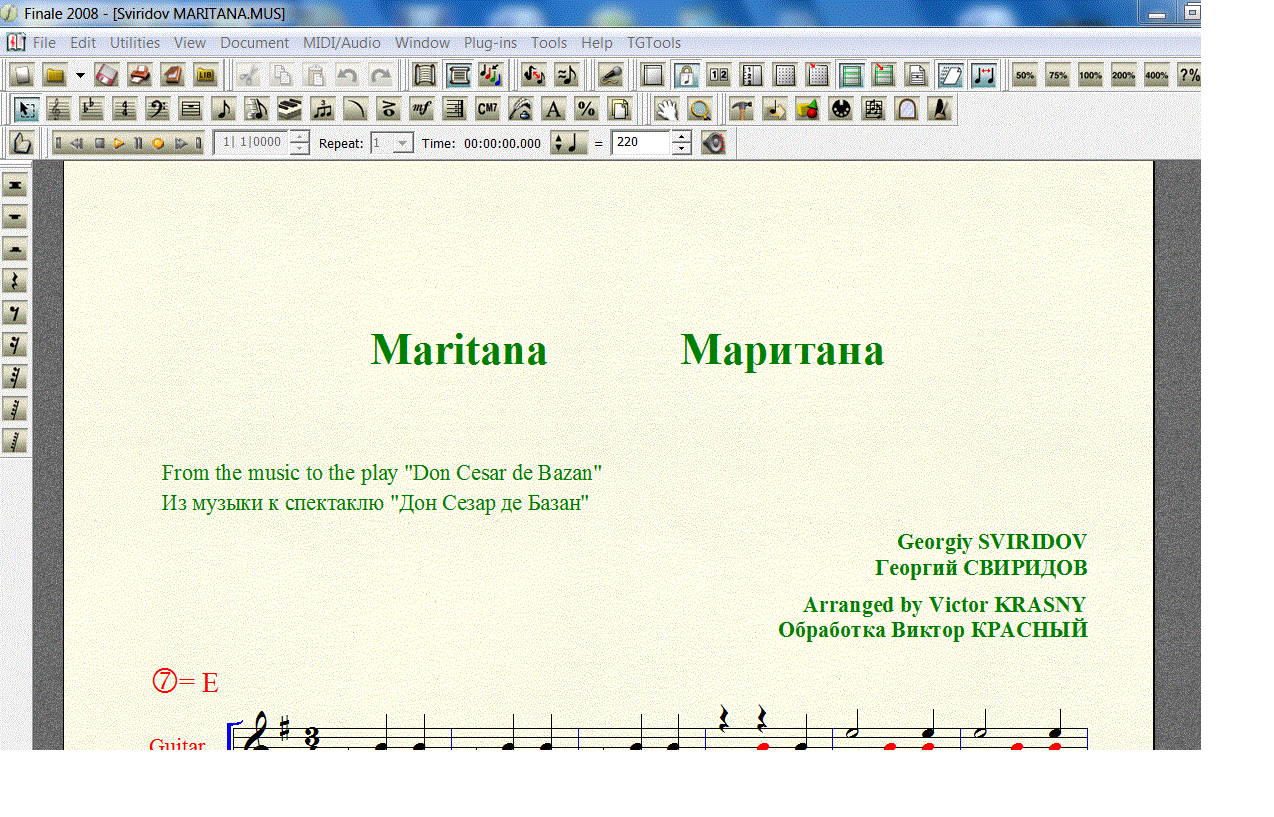Screen dimensions: 1274x817
Task: Increase tempo with the up arrow
Action: (681, 137)
